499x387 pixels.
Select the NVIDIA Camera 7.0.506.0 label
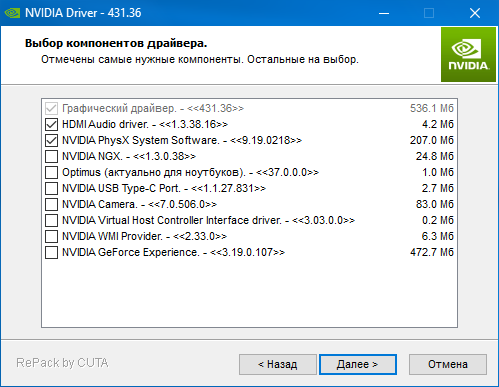coord(139,204)
